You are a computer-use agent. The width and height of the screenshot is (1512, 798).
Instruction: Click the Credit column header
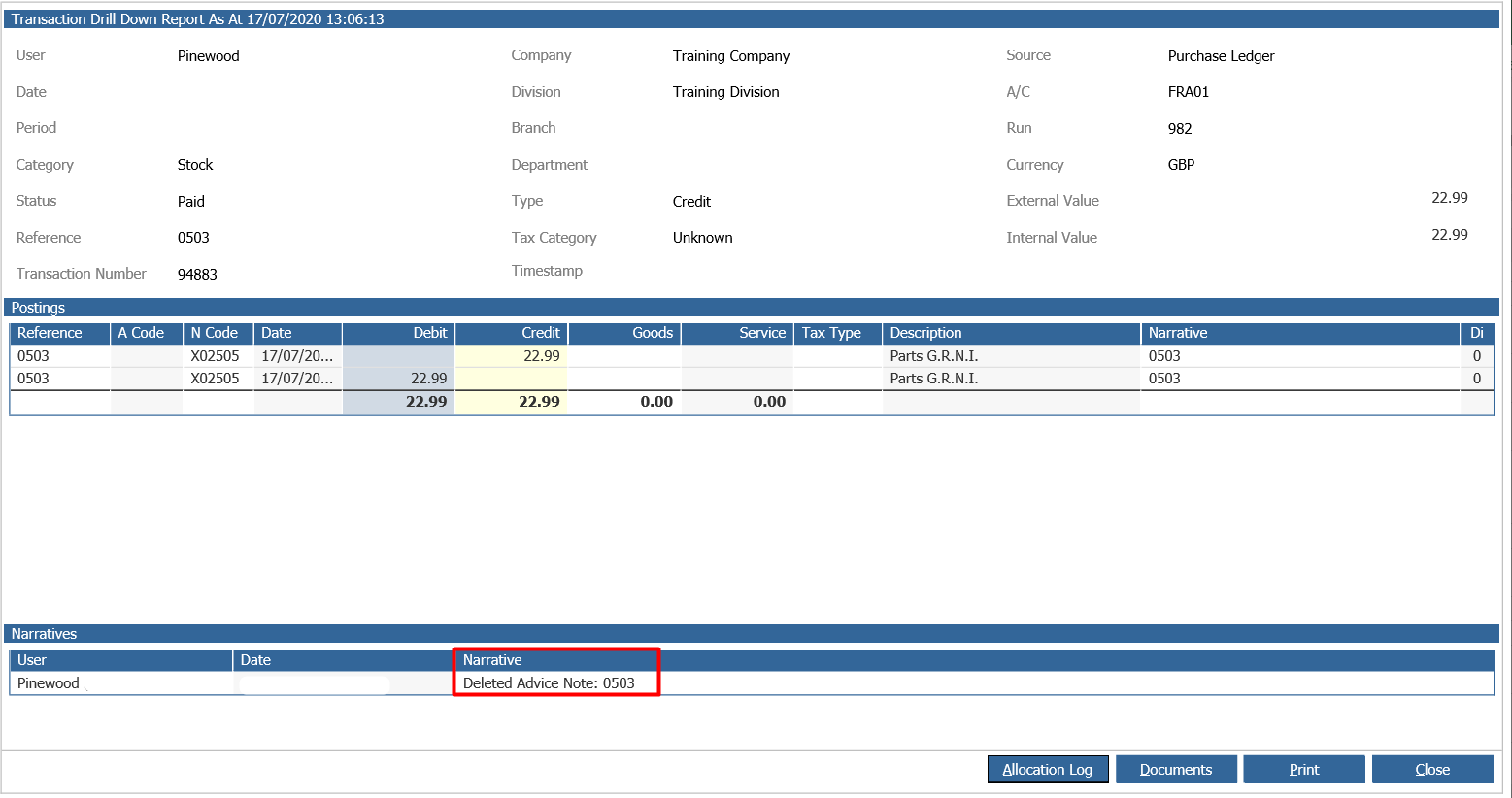(511, 333)
